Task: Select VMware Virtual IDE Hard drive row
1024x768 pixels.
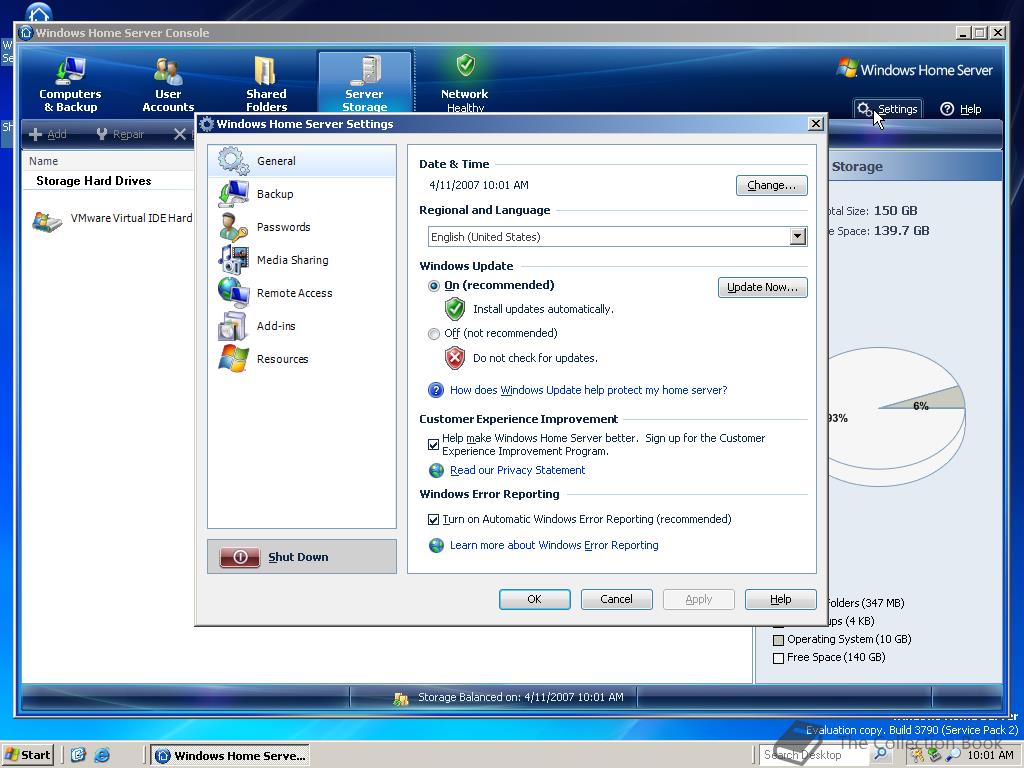Action: coord(112,219)
